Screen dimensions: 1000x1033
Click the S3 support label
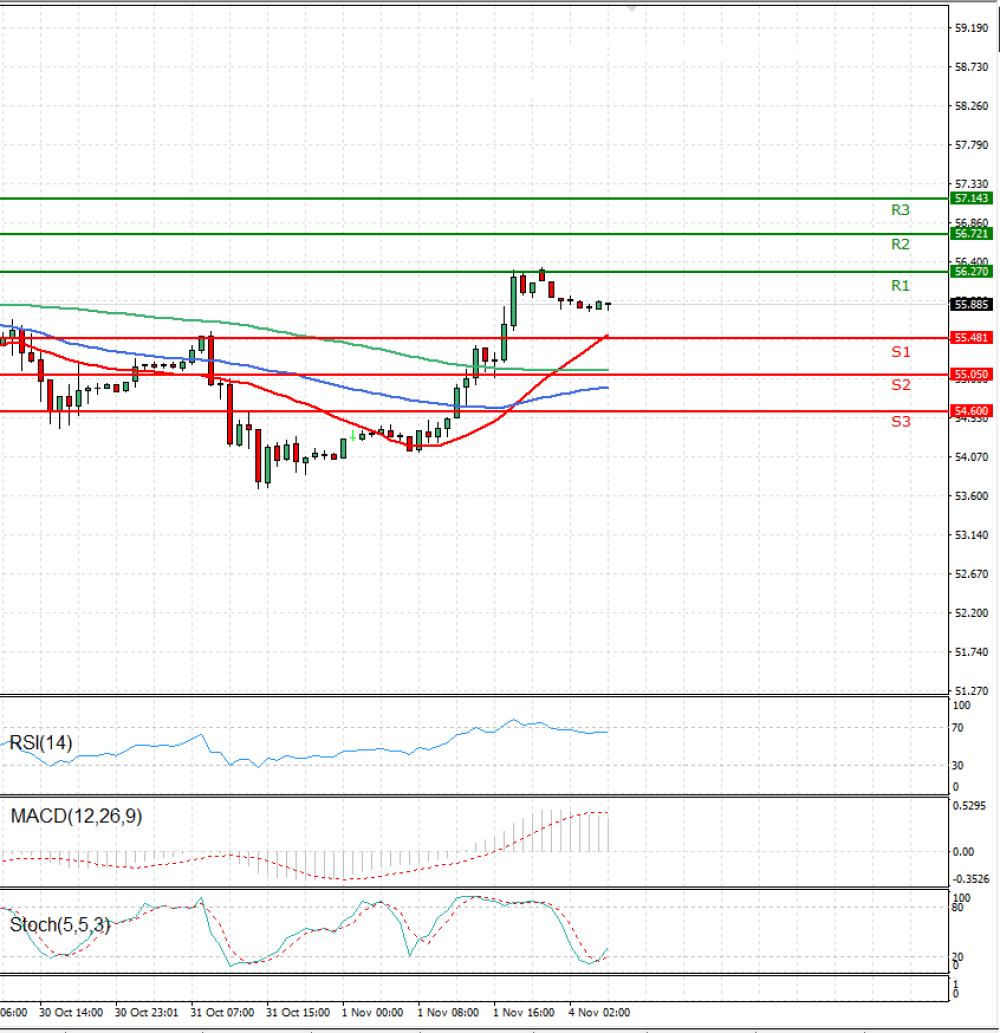click(901, 422)
